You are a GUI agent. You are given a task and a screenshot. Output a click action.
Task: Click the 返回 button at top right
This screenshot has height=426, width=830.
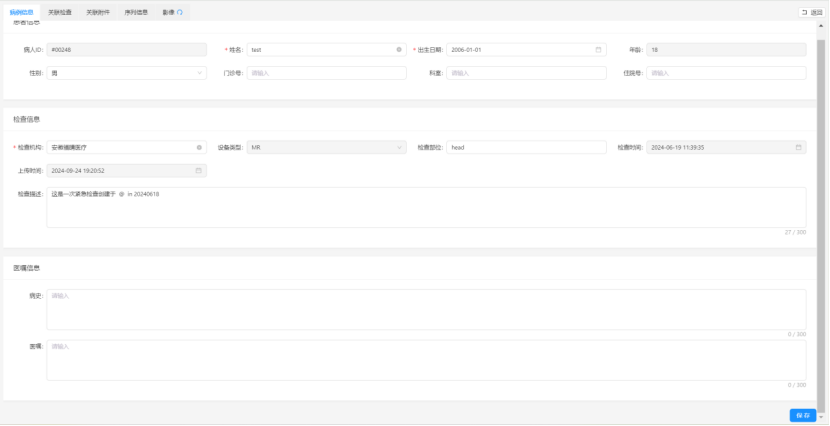click(811, 12)
